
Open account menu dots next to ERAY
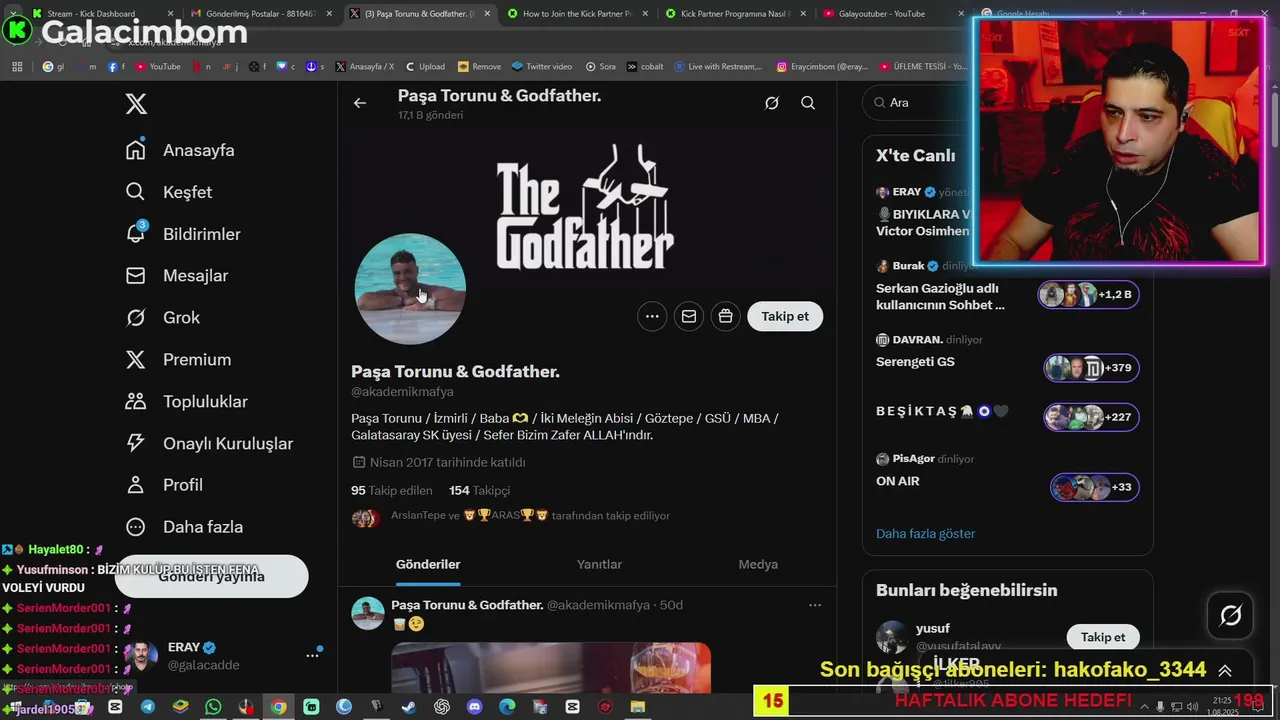312,655
